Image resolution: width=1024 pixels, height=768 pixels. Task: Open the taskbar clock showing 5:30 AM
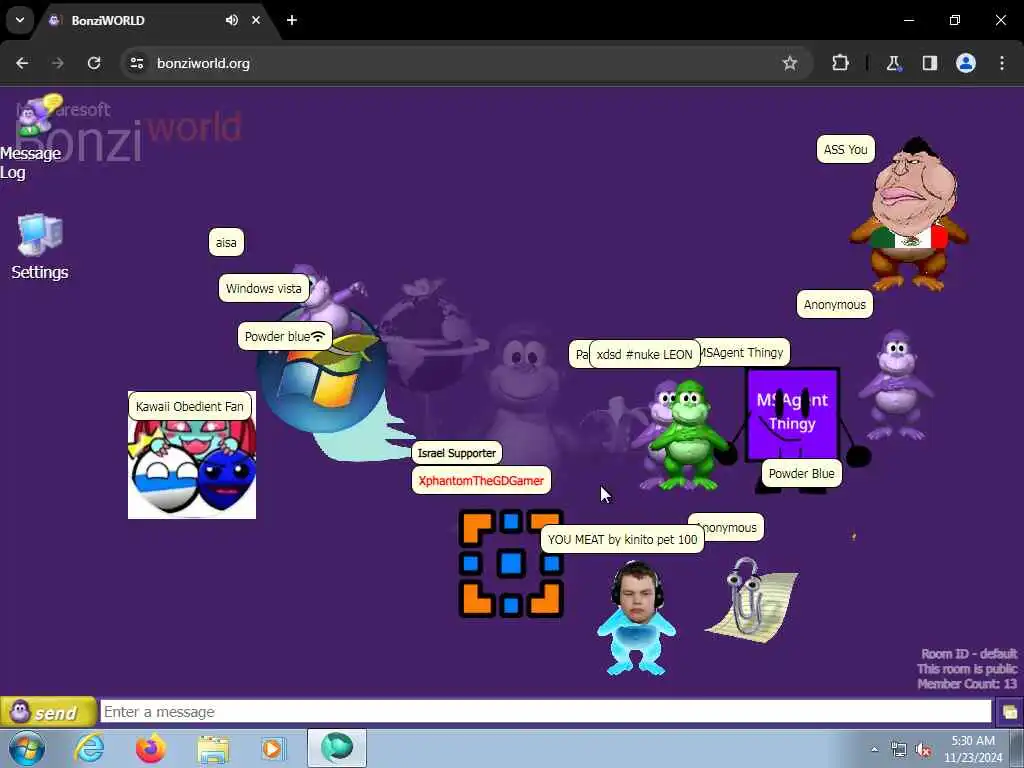(x=973, y=749)
